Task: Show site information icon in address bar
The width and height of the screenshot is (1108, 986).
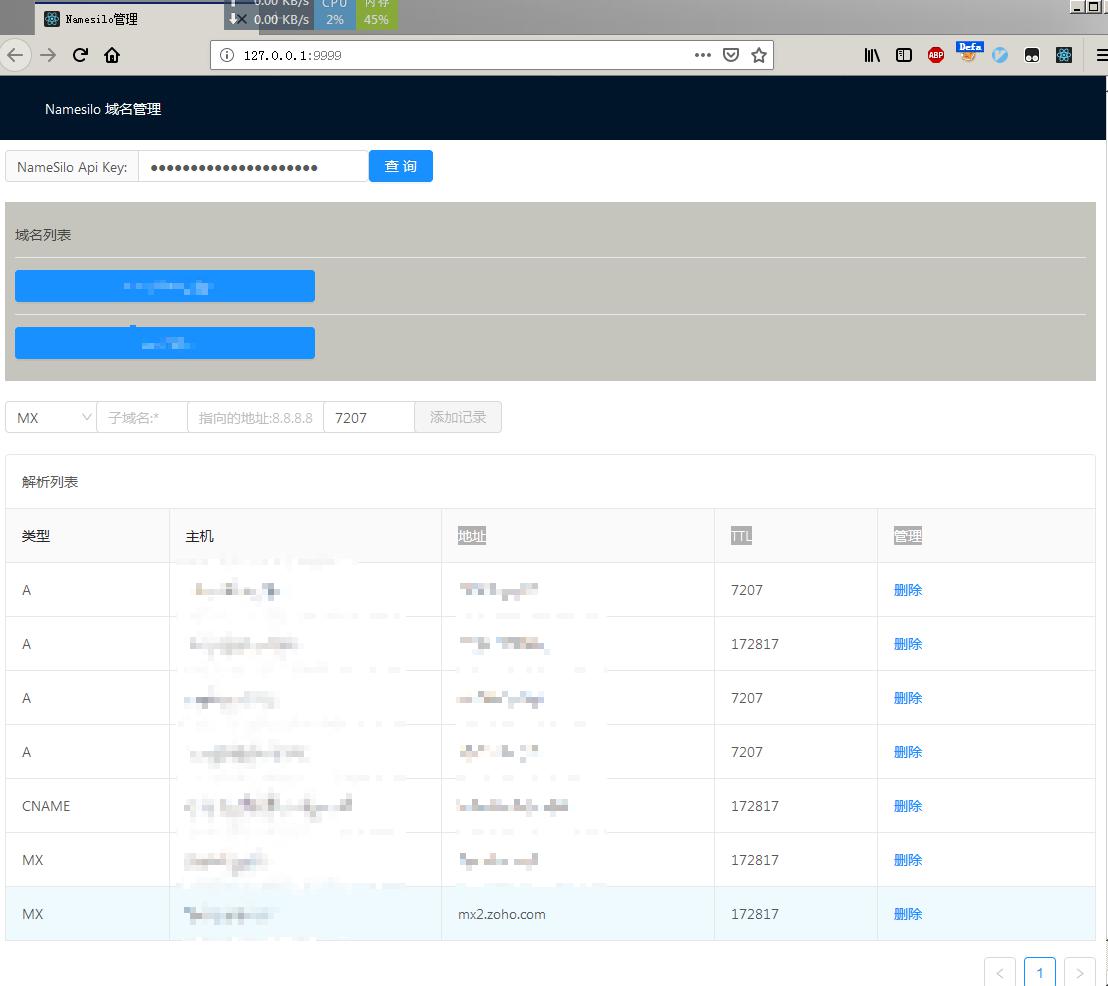Action: pos(227,55)
